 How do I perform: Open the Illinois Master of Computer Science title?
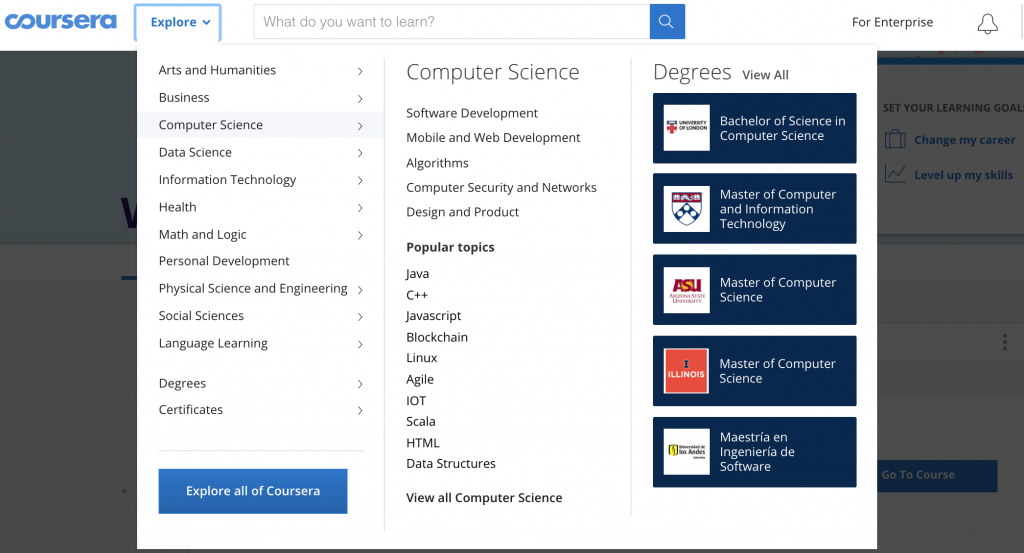pyautogui.click(x=777, y=371)
